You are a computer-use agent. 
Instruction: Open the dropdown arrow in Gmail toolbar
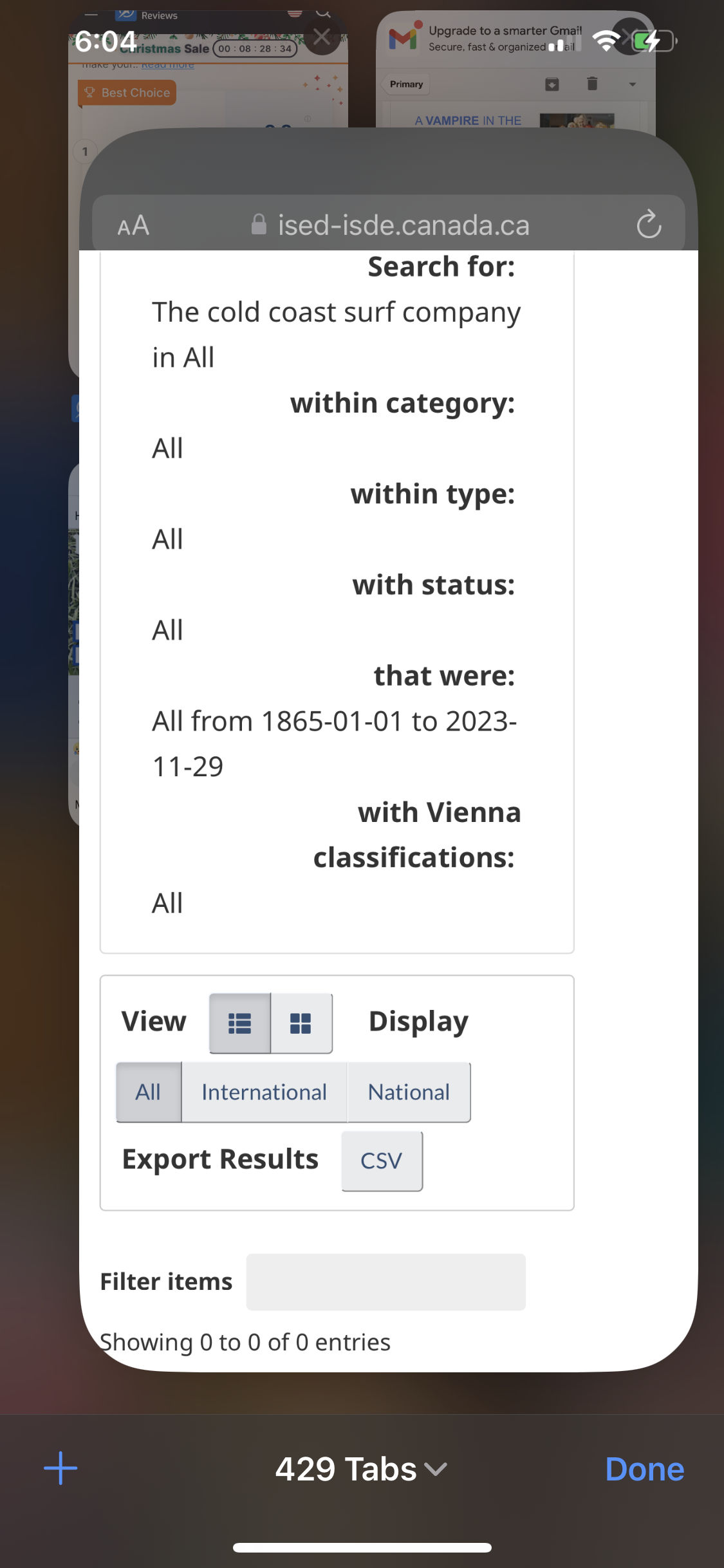[x=632, y=84]
